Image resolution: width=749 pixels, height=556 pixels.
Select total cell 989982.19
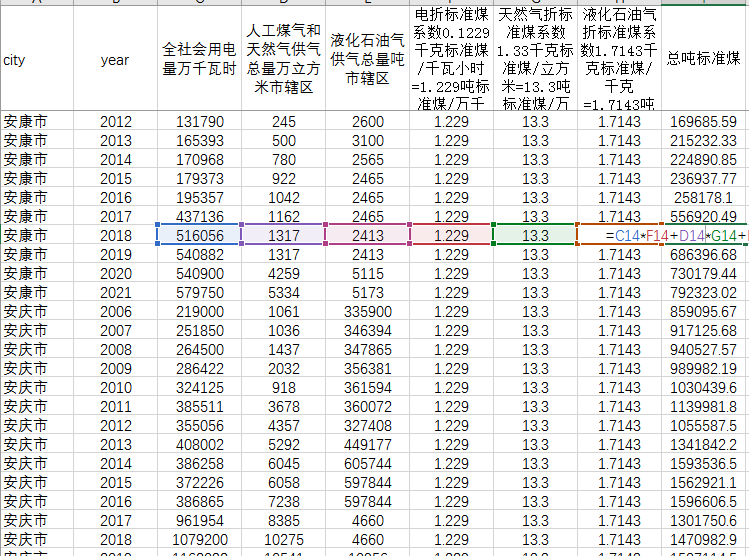click(705, 369)
